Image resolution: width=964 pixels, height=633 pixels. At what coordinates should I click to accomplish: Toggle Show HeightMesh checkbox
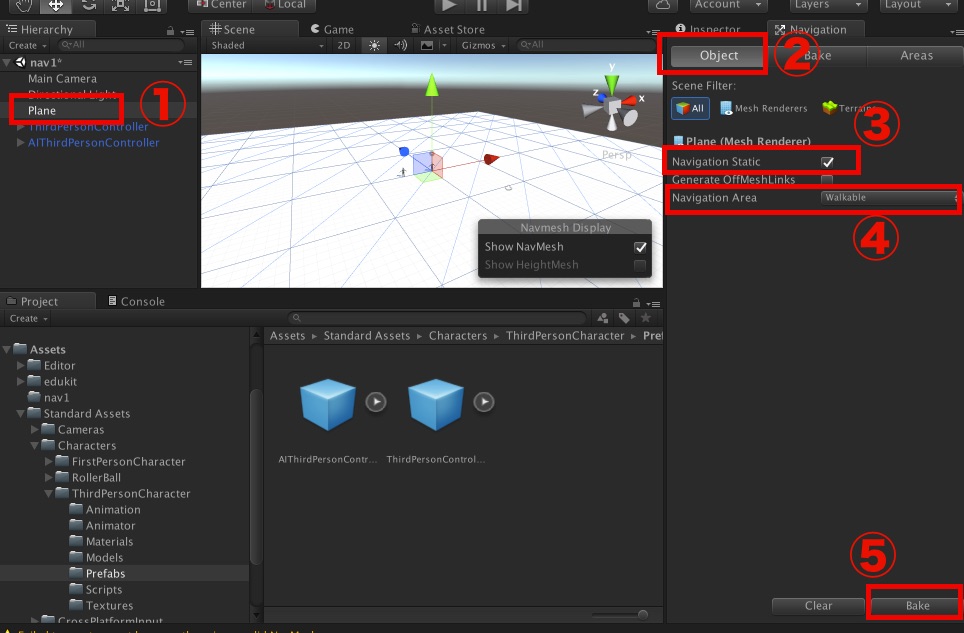(640, 265)
